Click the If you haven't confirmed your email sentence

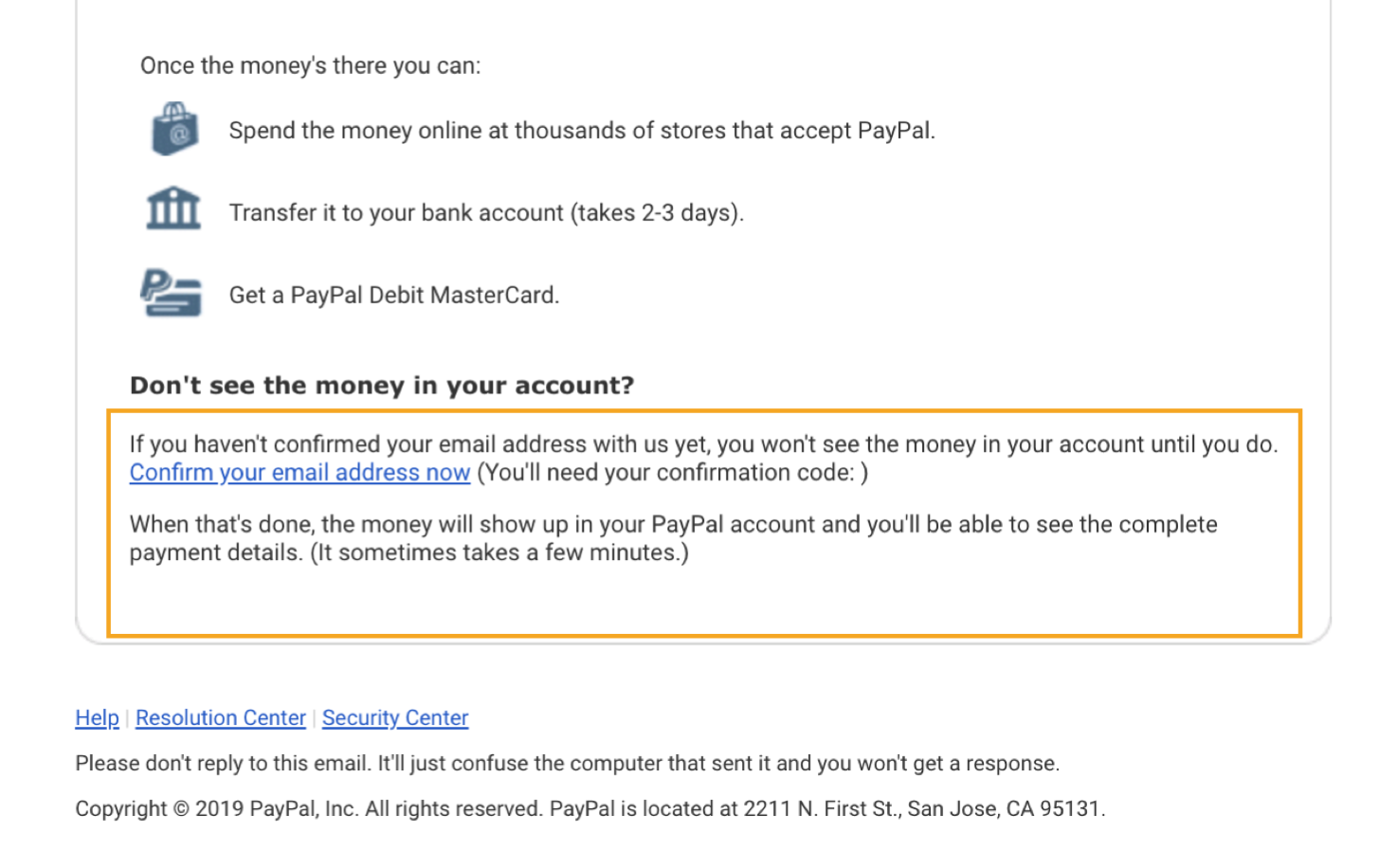(703, 444)
